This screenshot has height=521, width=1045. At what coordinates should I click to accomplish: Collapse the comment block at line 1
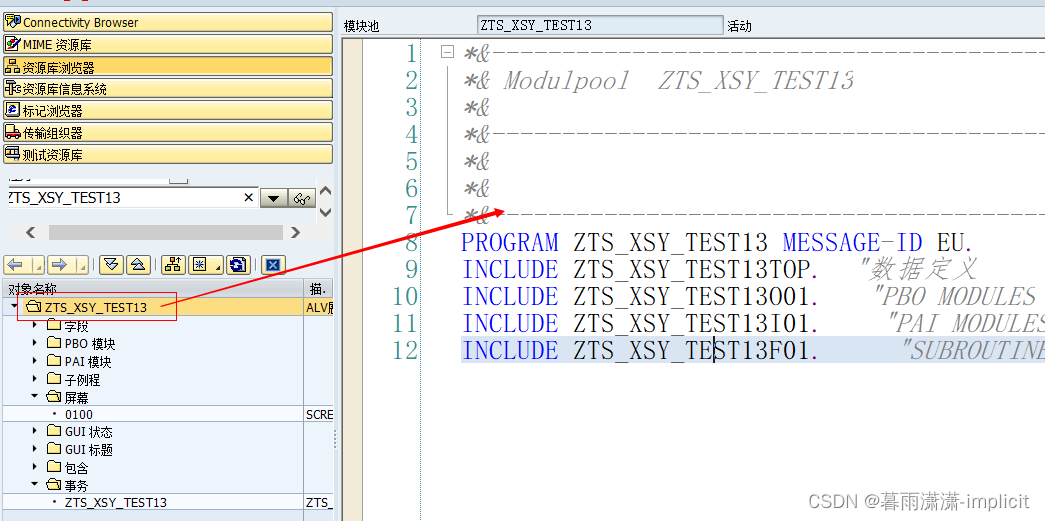pyautogui.click(x=447, y=51)
